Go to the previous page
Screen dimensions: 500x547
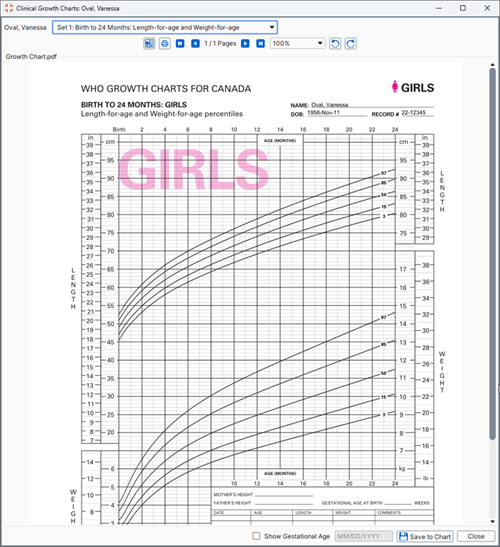point(195,44)
